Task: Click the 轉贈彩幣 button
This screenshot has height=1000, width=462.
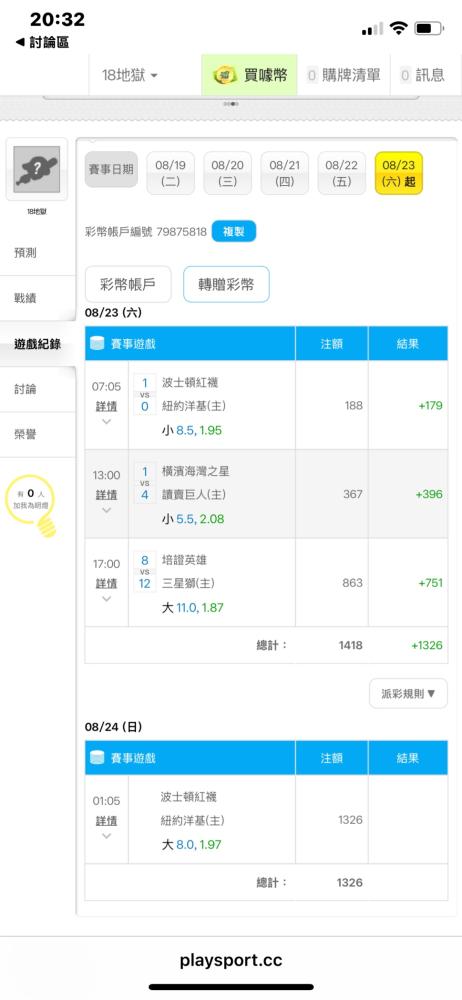Action: coord(227,284)
